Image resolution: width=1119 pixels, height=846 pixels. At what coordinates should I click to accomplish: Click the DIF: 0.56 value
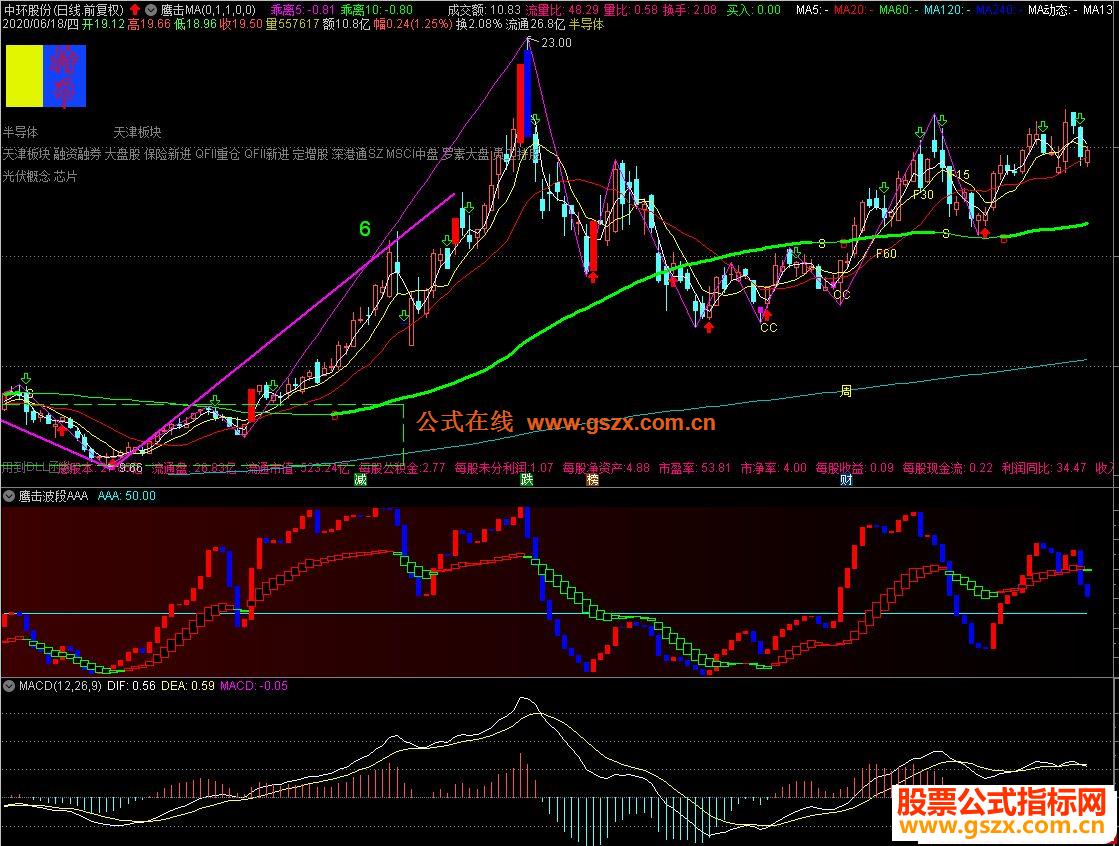pyautogui.click(x=131, y=685)
